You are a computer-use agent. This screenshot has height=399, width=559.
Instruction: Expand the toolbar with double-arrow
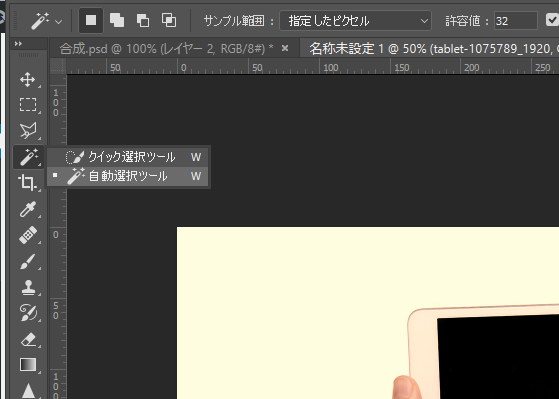pos(19,44)
